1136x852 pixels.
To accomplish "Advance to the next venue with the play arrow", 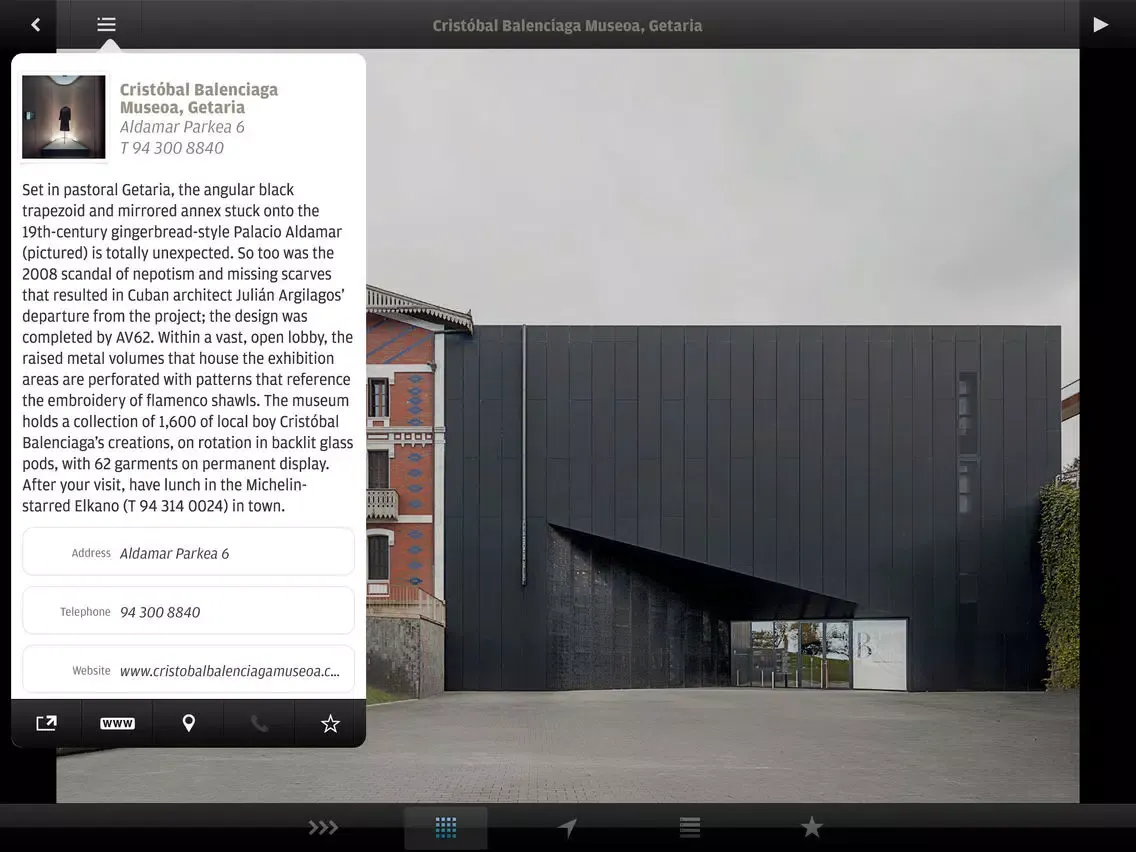I will 1100,25.
